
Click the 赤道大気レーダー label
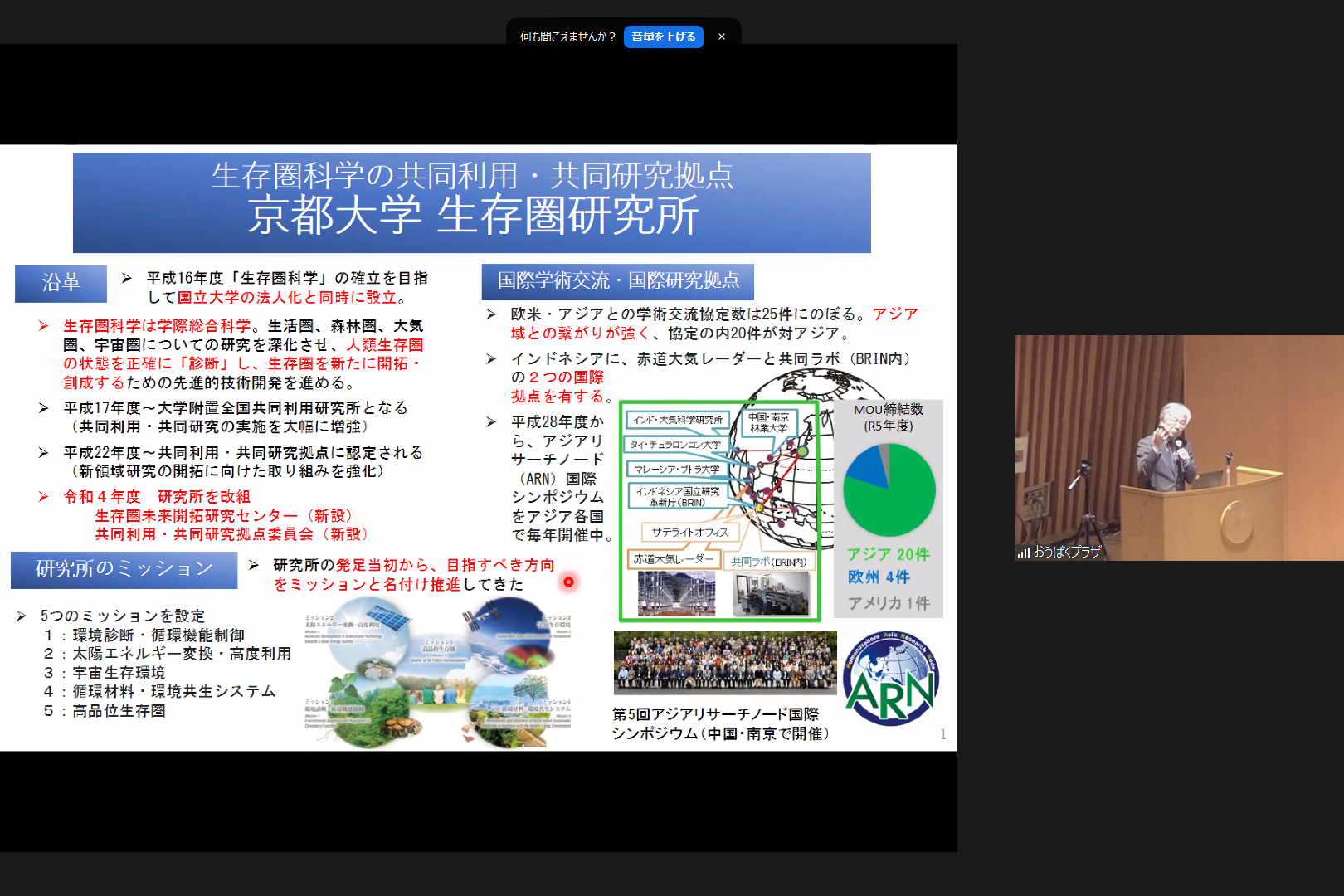click(674, 559)
